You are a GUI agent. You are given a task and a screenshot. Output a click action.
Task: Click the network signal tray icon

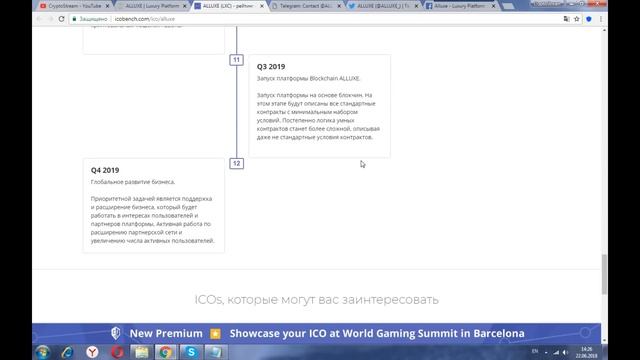coord(556,352)
